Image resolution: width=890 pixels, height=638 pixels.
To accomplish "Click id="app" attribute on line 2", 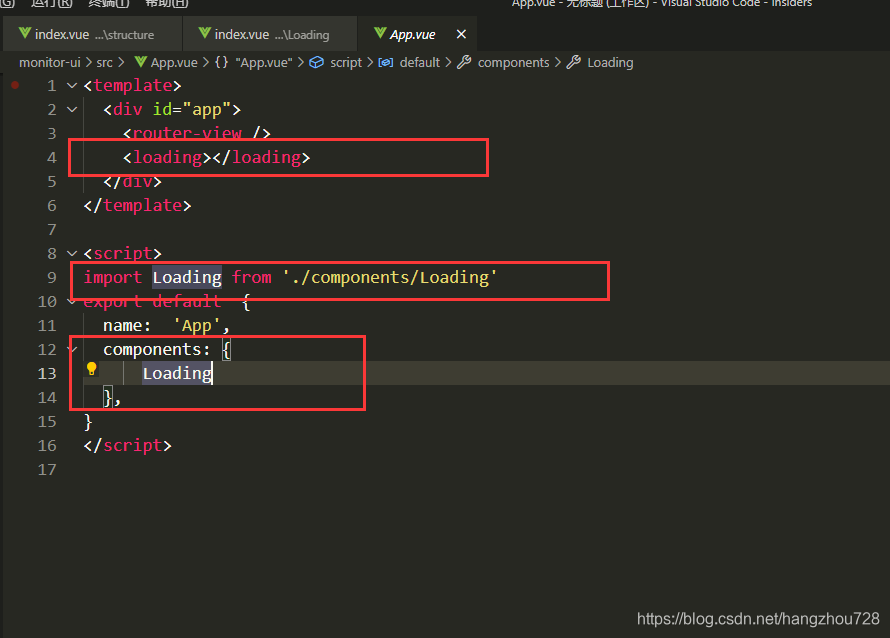I will 192,110.
